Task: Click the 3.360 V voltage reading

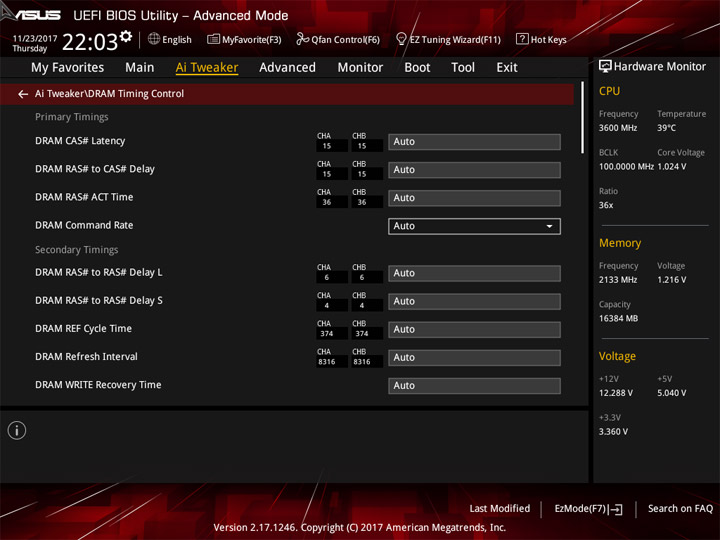Action: [x=613, y=432]
